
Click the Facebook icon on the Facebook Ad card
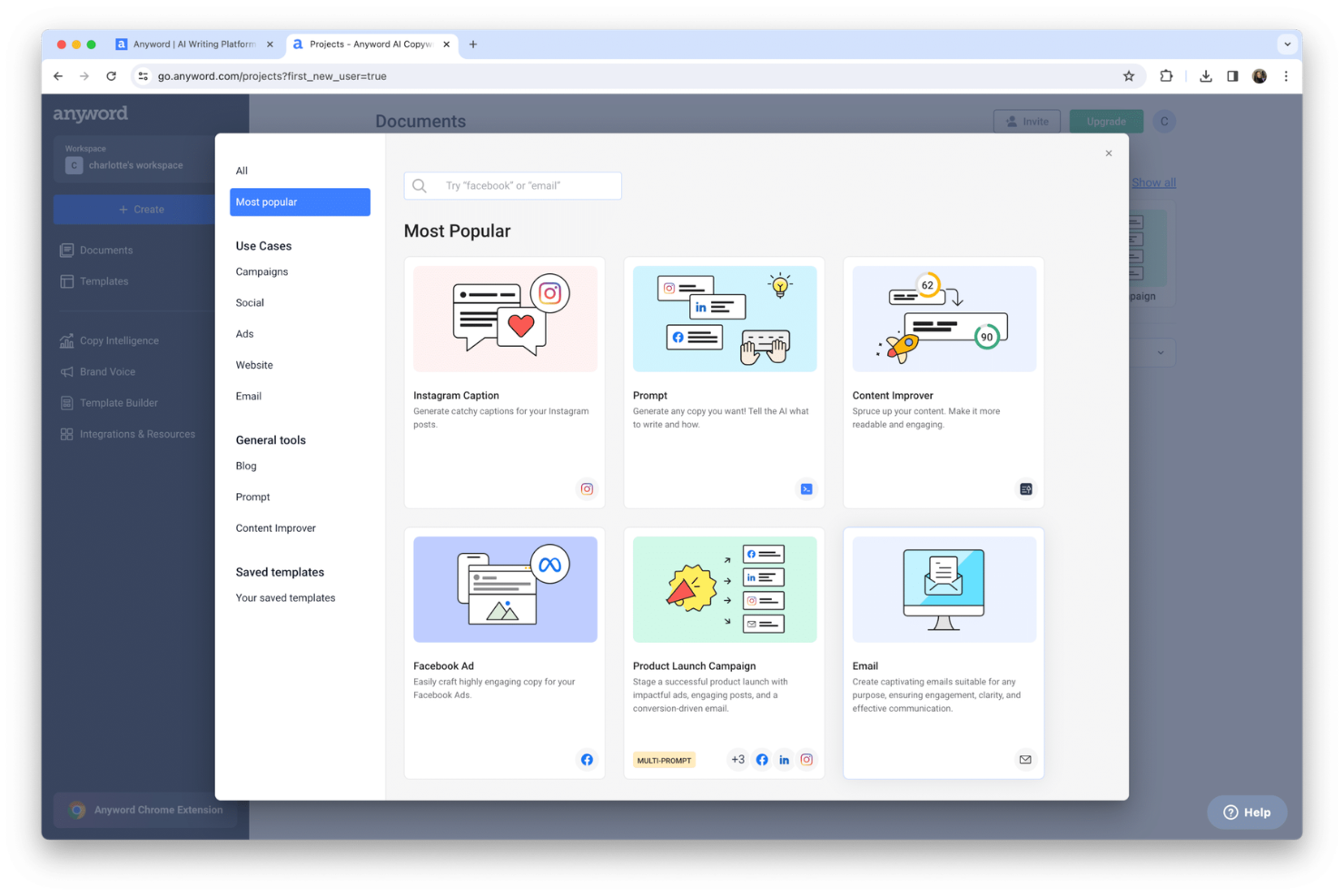tap(587, 759)
